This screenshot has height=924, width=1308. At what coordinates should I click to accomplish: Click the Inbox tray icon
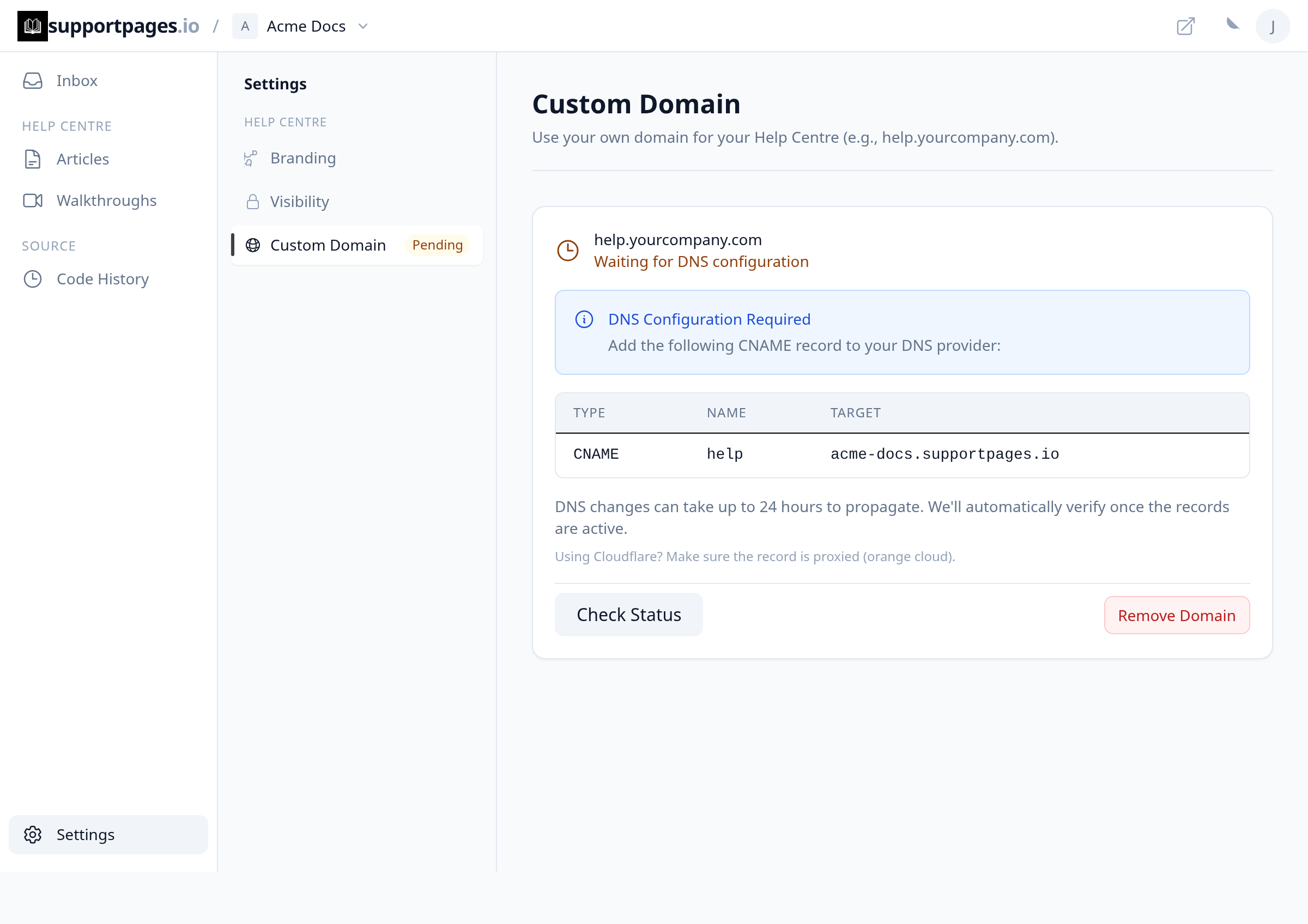(x=33, y=81)
